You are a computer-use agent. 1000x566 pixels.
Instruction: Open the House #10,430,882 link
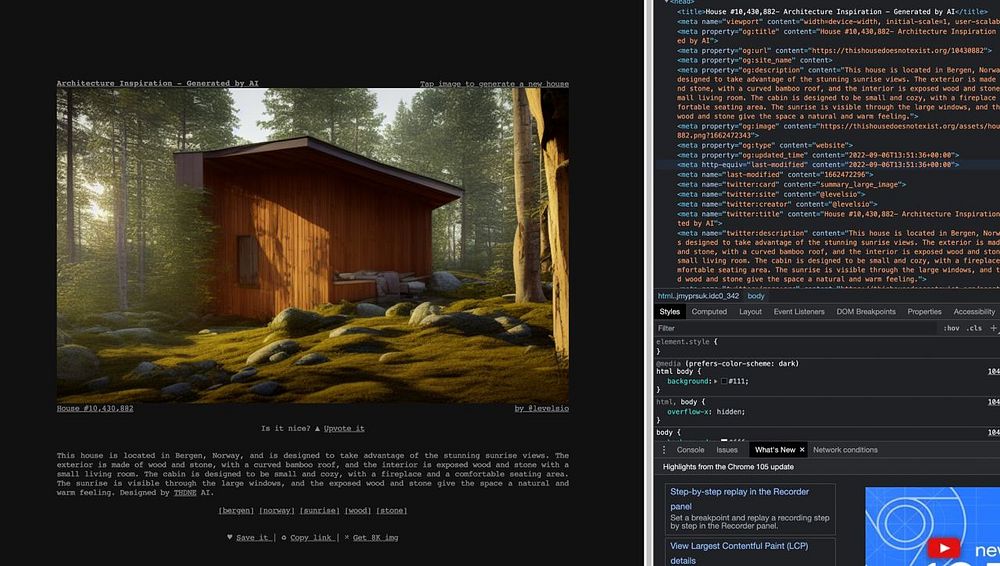(x=95, y=408)
